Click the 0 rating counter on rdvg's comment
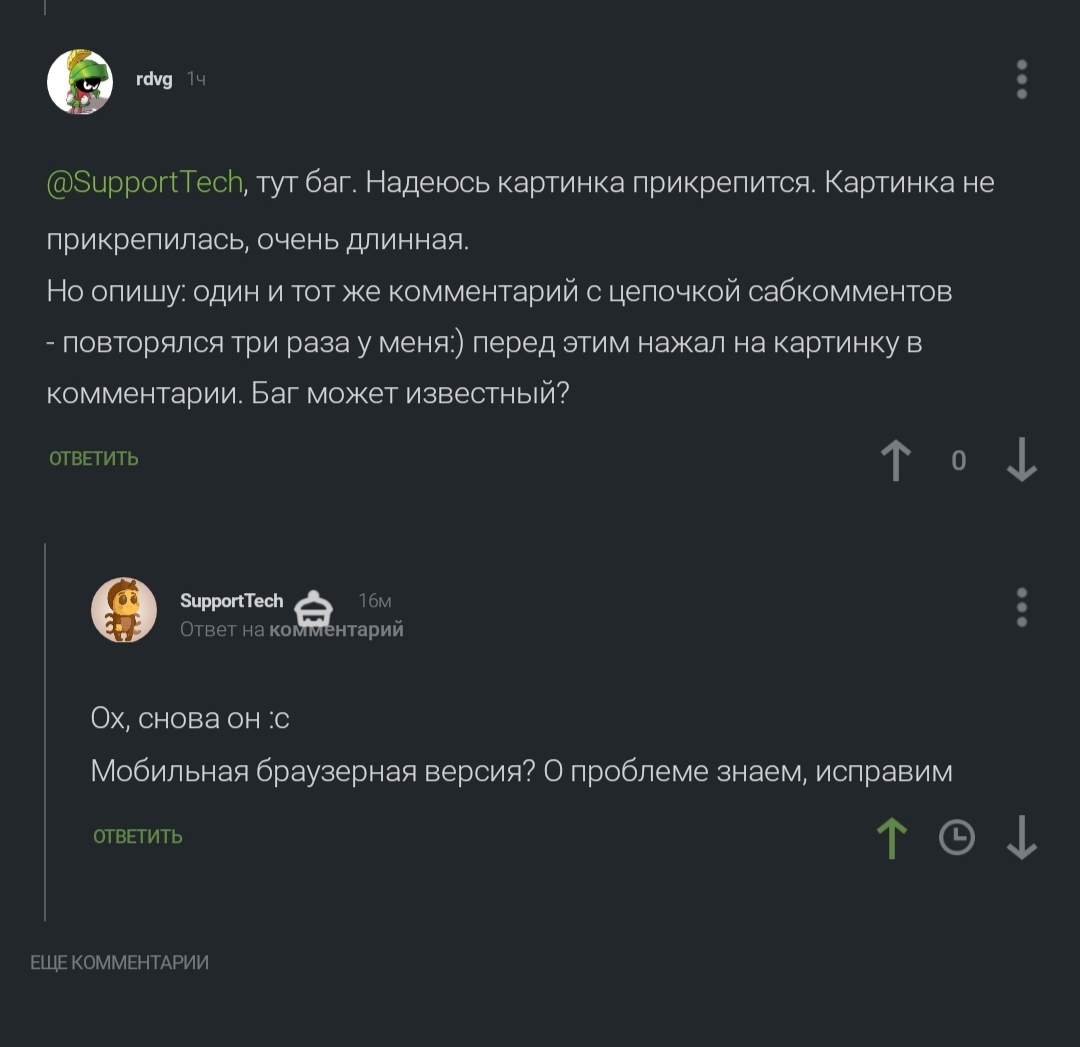 (x=958, y=461)
